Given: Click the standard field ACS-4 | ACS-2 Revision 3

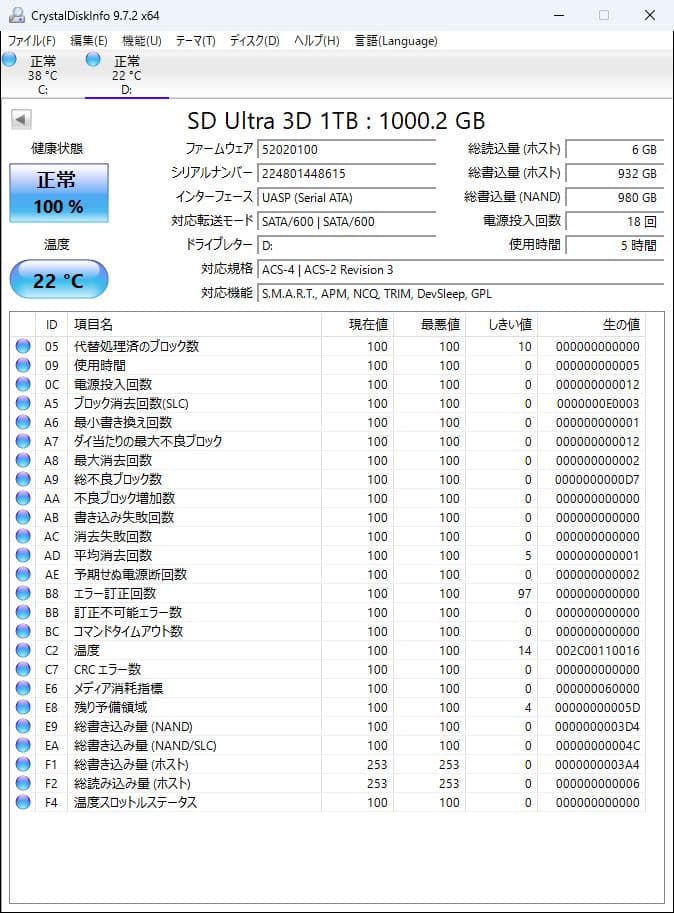Looking at the screenshot, I should [x=460, y=270].
